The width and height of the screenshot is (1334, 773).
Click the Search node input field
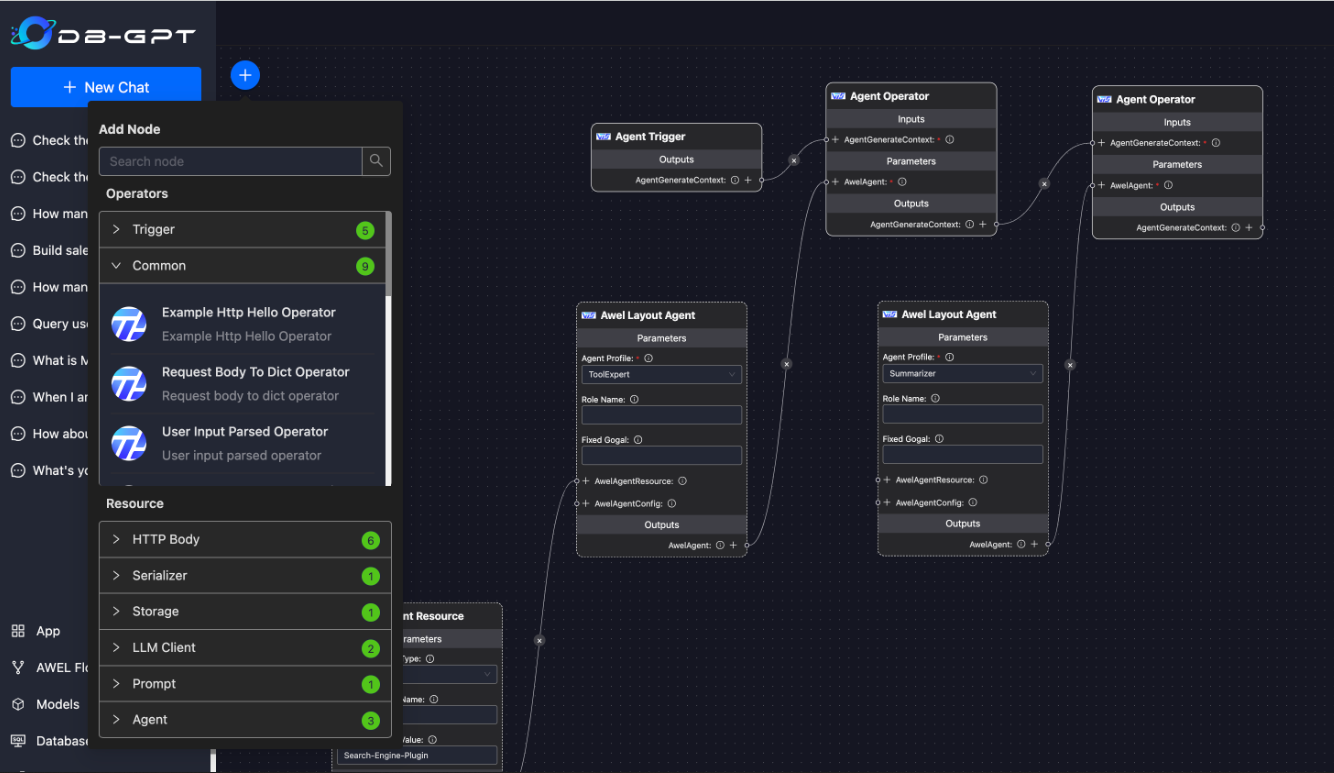[x=231, y=161]
